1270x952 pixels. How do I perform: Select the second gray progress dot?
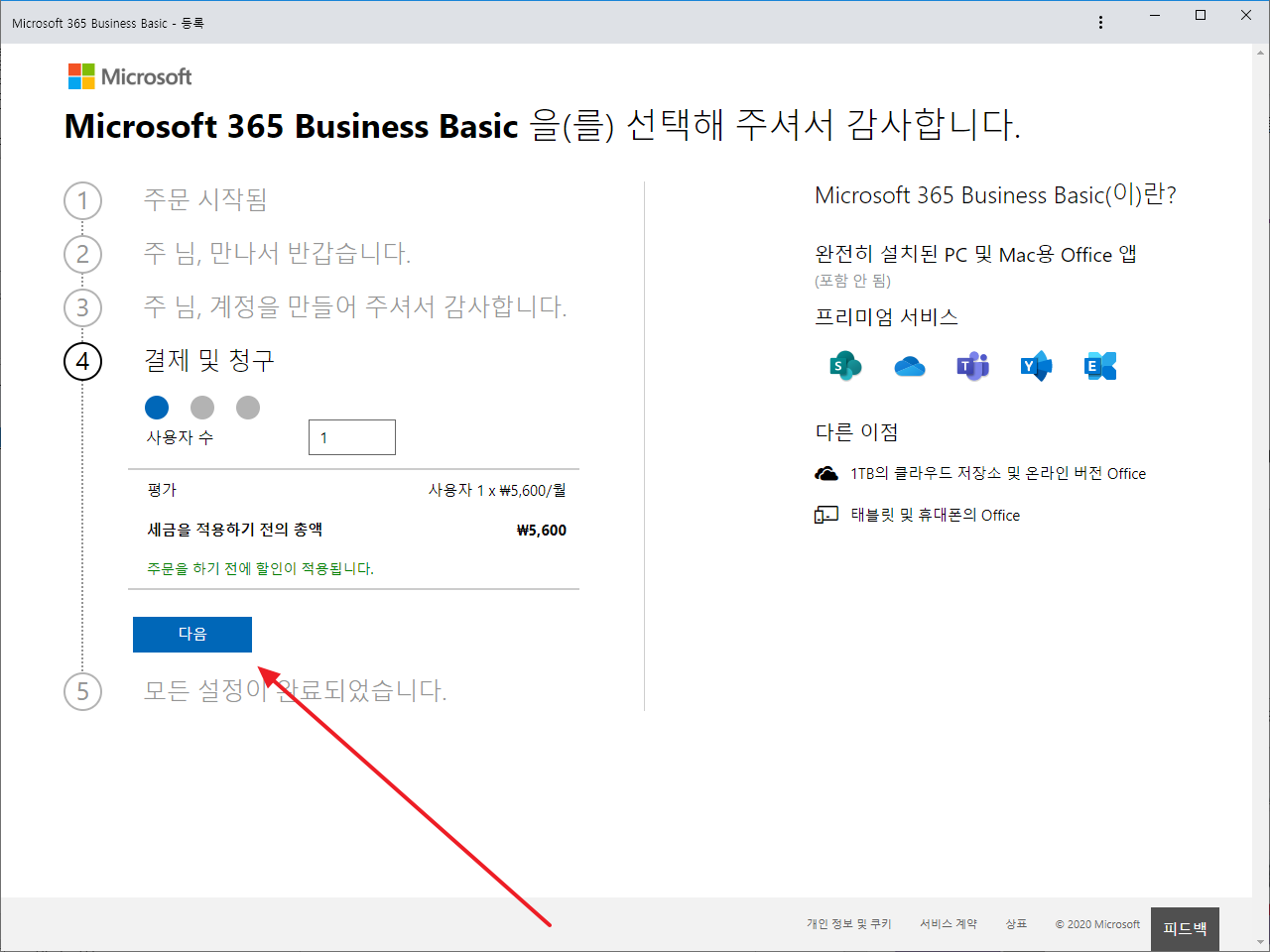coord(202,408)
